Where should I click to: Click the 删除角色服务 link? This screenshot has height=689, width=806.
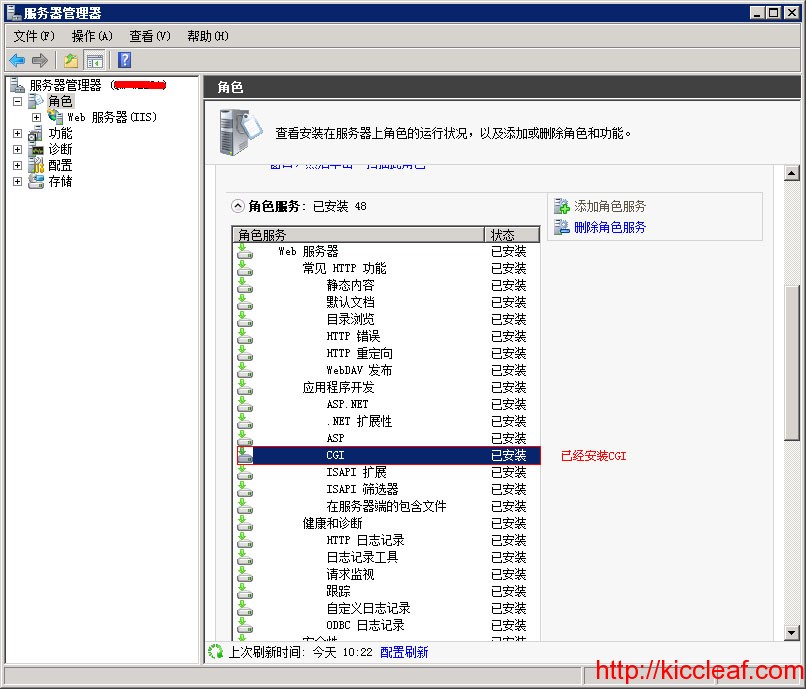tap(610, 227)
